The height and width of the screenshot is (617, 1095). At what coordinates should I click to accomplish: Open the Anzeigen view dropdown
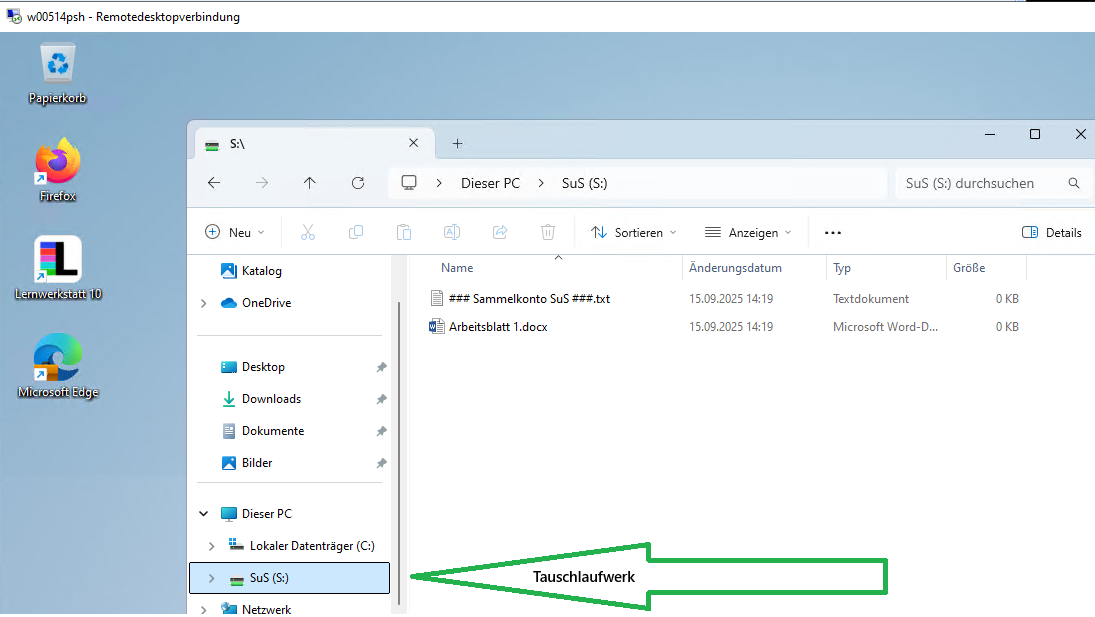coord(748,232)
